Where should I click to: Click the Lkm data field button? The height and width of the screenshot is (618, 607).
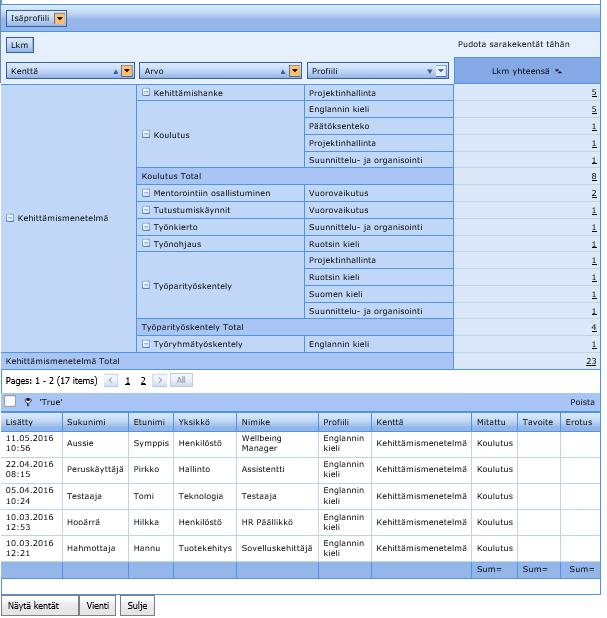[x=20, y=45]
